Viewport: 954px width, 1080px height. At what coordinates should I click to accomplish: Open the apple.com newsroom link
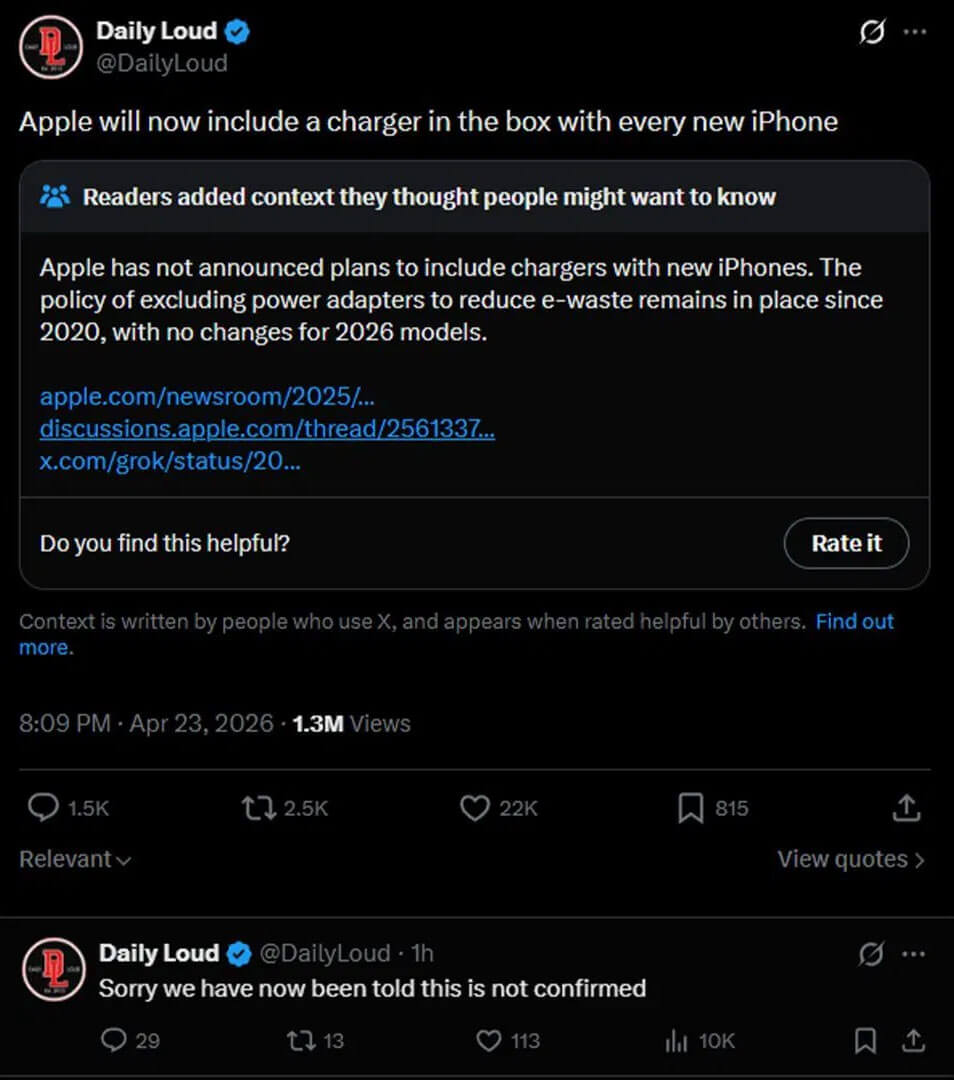(205, 396)
